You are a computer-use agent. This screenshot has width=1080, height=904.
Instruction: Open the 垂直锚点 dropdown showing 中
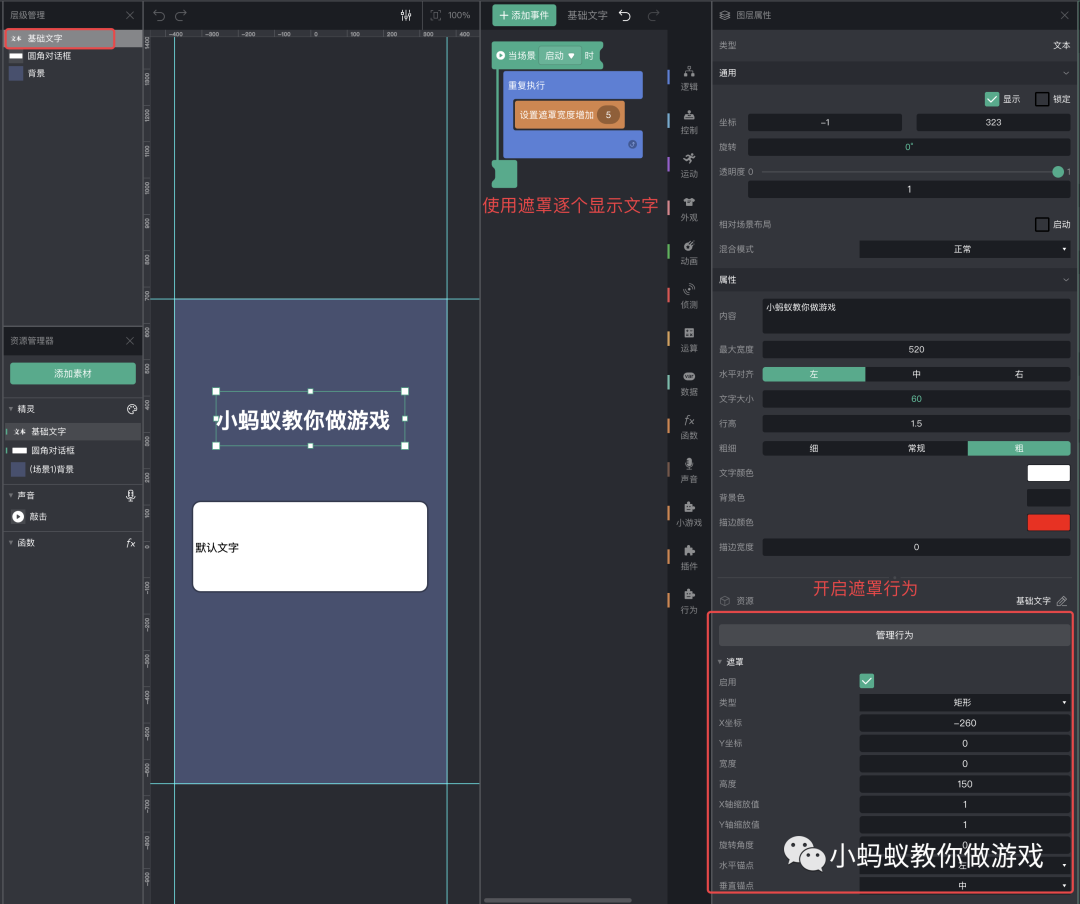tap(964, 885)
